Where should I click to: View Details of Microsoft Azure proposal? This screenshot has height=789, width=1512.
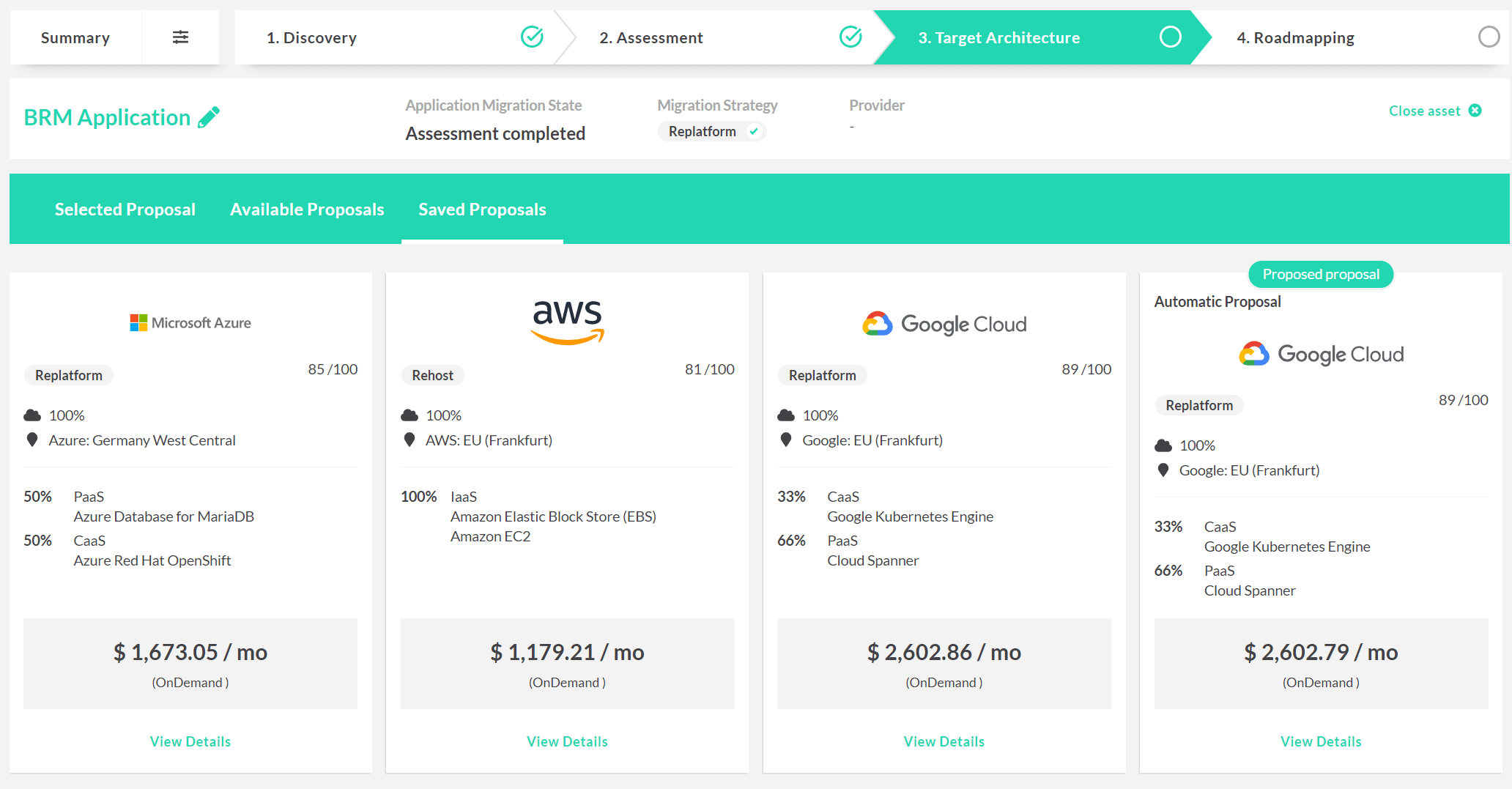coord(190,741)
